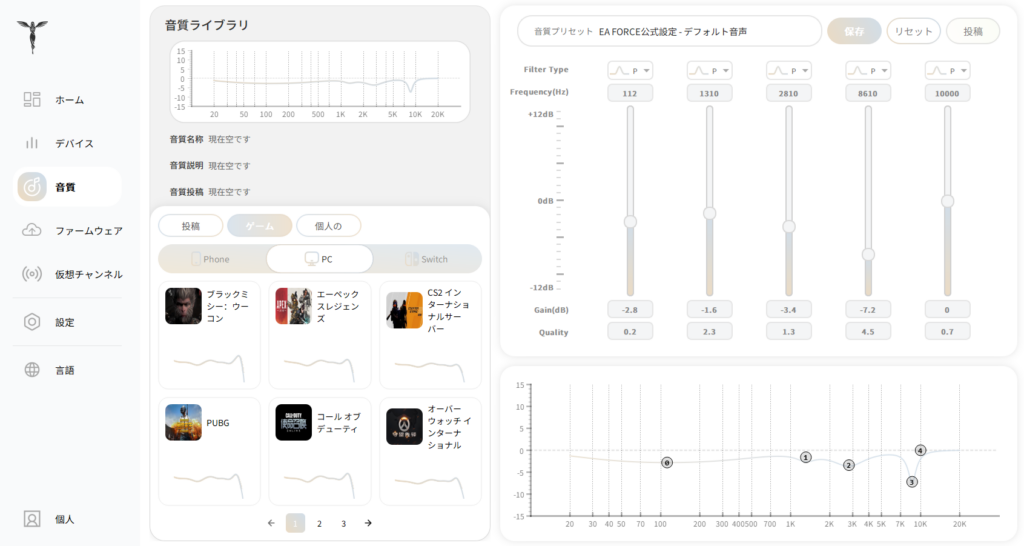Click the 2810 Hz gain slider handle
Viewport: 1024px width, 546px height.
pyautogui.click(x=789, y=227)
